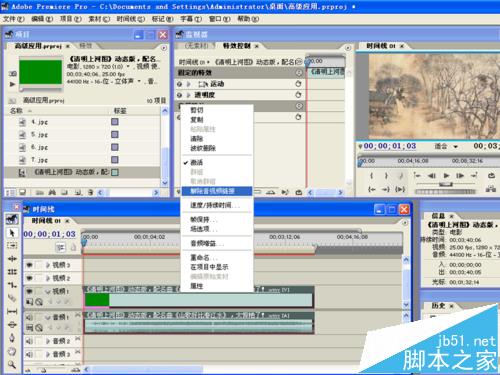Expand the 视频2 track
Image resolution: width=500 pixels, height=375 pixels.
[x=48, y=278]
